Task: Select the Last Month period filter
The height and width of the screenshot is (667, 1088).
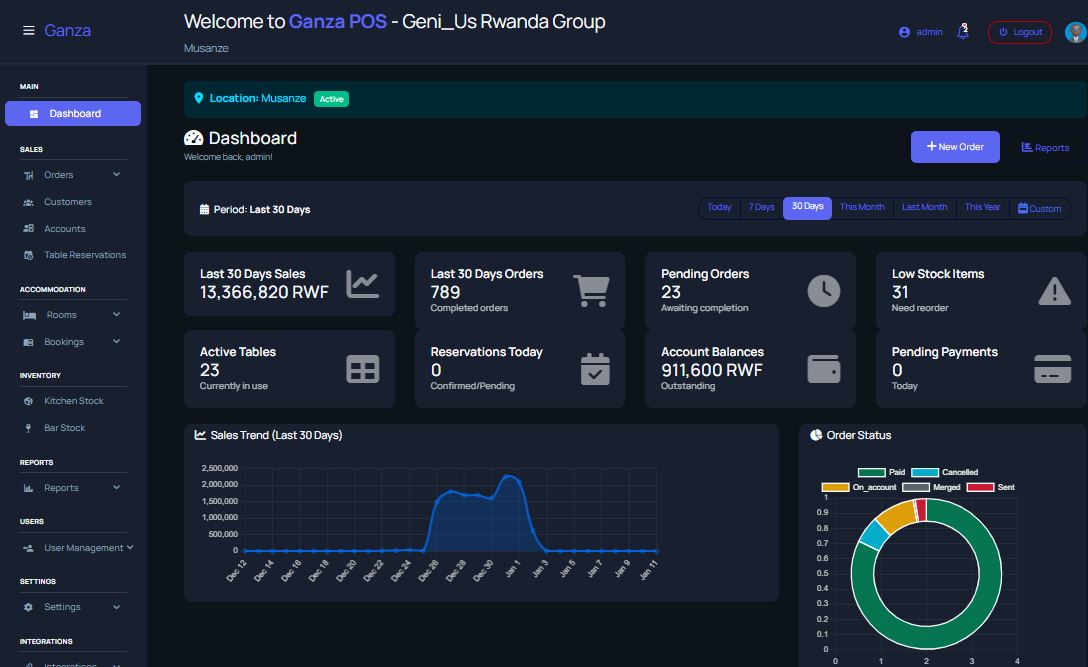Action: 924,207
